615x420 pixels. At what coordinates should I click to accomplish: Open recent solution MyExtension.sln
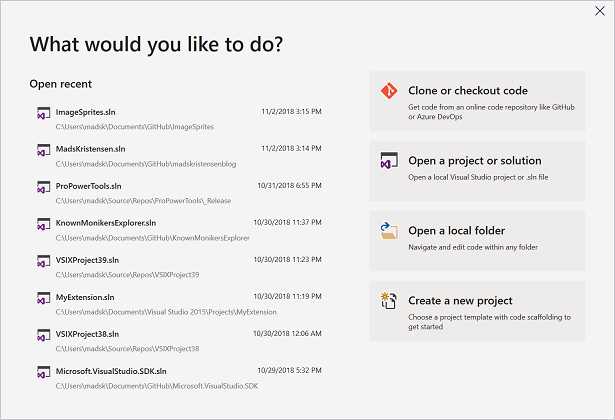(179, 304)
